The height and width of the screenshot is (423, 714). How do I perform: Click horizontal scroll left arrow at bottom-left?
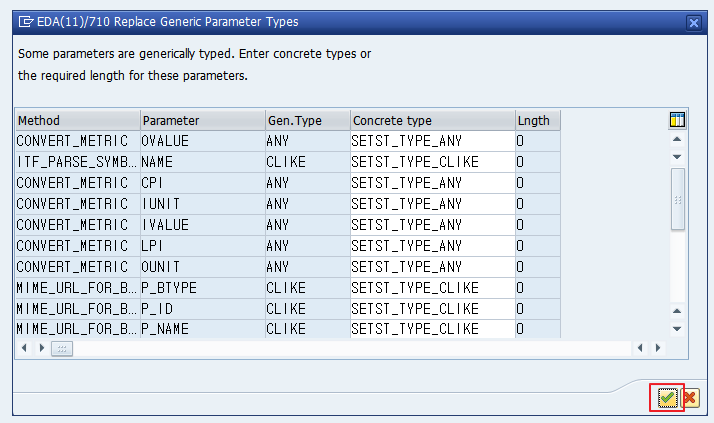pos(24,348)
